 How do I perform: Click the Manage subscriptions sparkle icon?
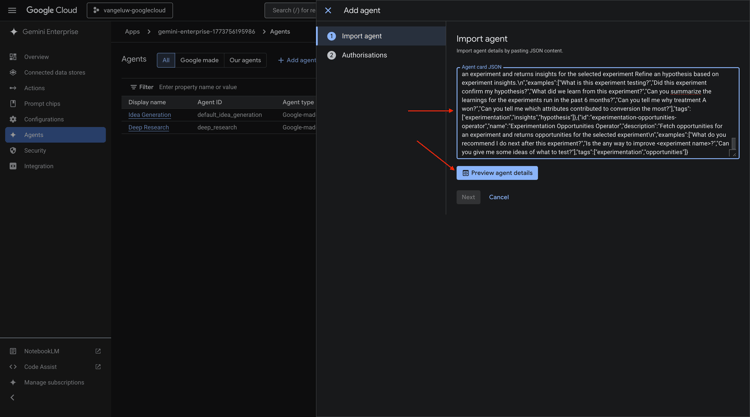coord(13,383)
